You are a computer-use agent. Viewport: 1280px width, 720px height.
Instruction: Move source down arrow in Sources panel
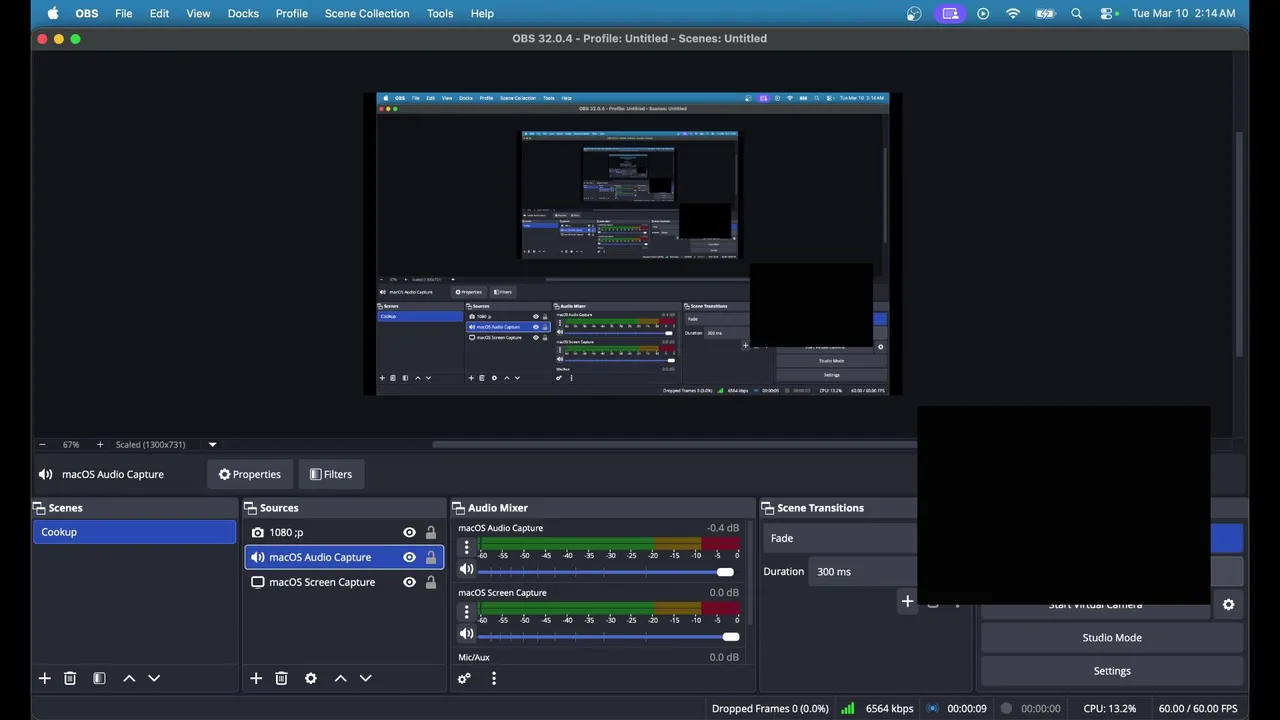[x=365, y=678]
